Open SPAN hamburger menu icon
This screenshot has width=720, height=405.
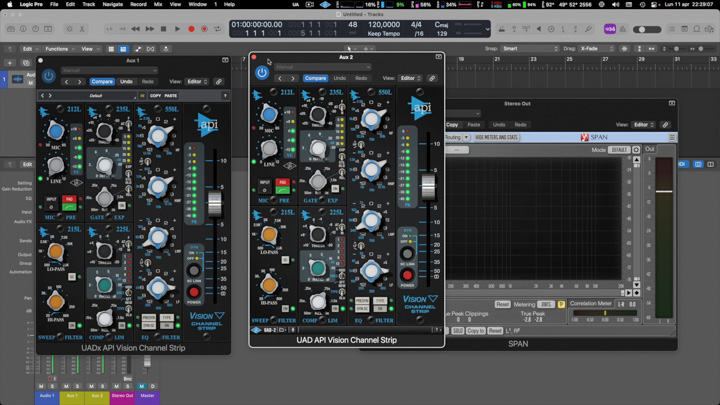[672, 137]
